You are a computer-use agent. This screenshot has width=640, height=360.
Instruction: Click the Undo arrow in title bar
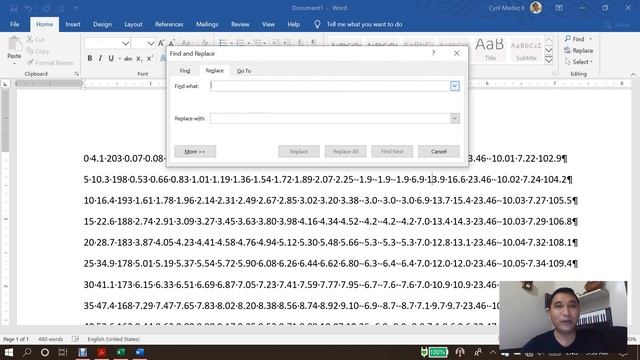coord(28,8)
